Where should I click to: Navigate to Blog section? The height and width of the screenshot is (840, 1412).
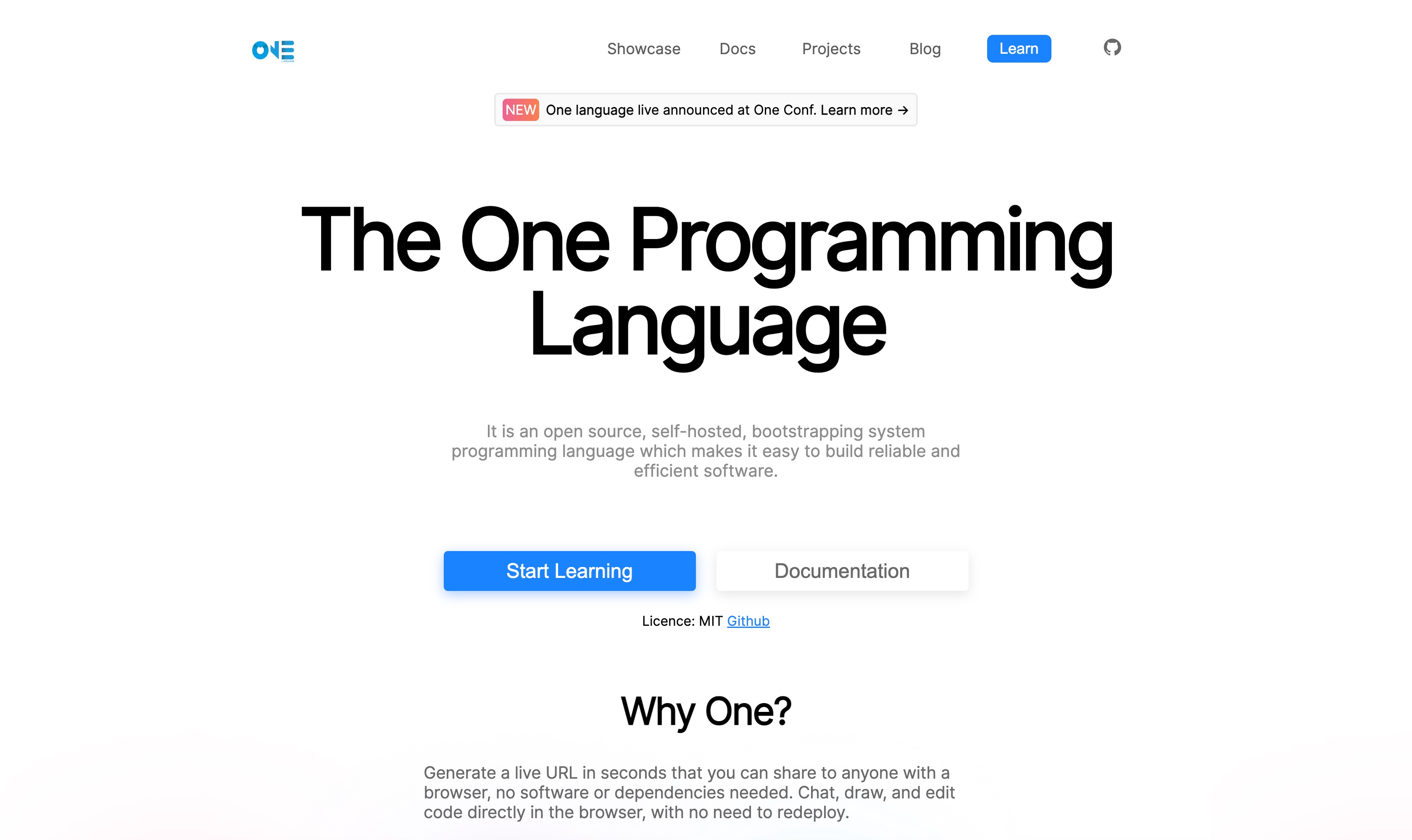click(924, 48)
